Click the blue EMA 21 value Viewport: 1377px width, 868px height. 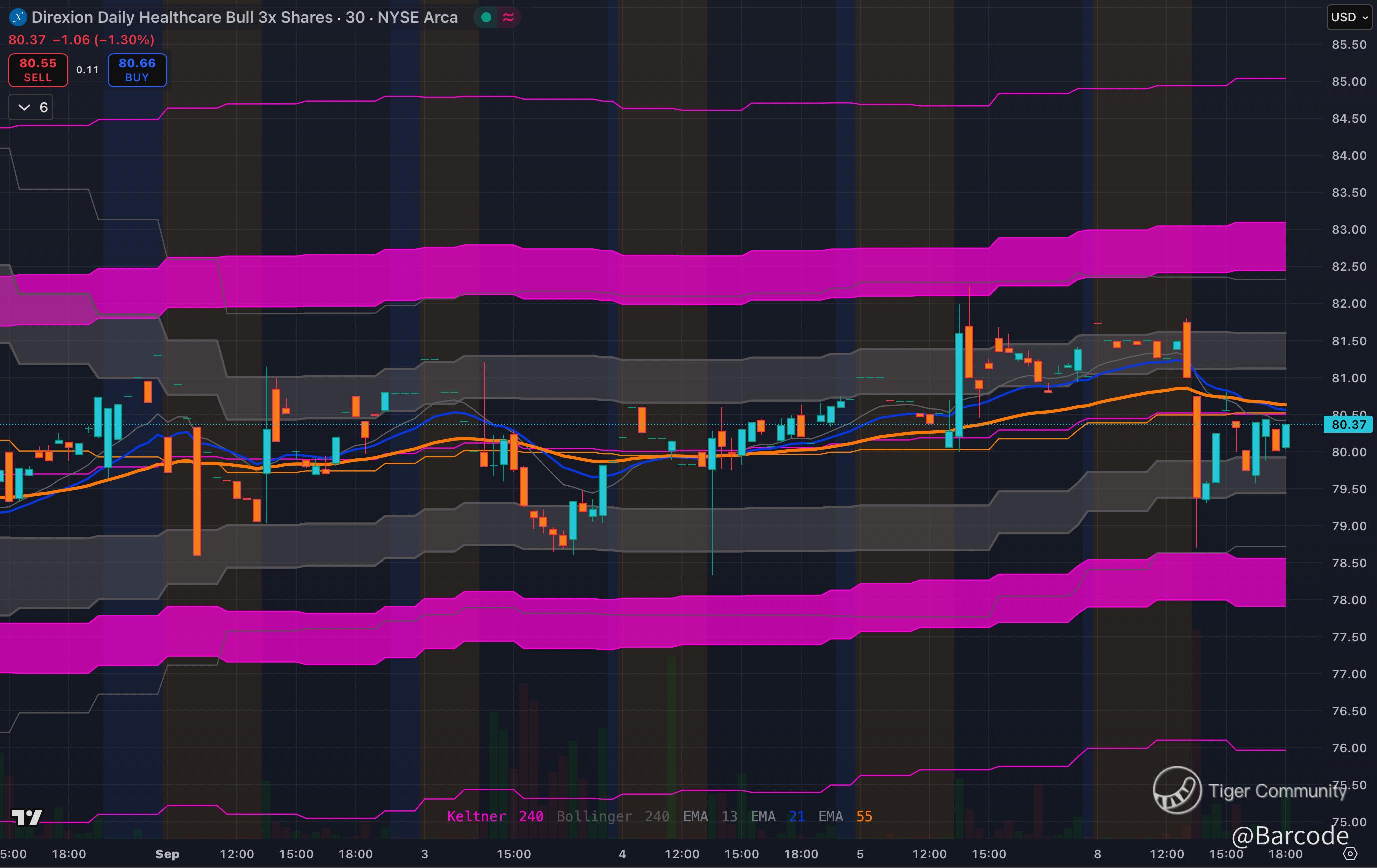tap(796, 816)
